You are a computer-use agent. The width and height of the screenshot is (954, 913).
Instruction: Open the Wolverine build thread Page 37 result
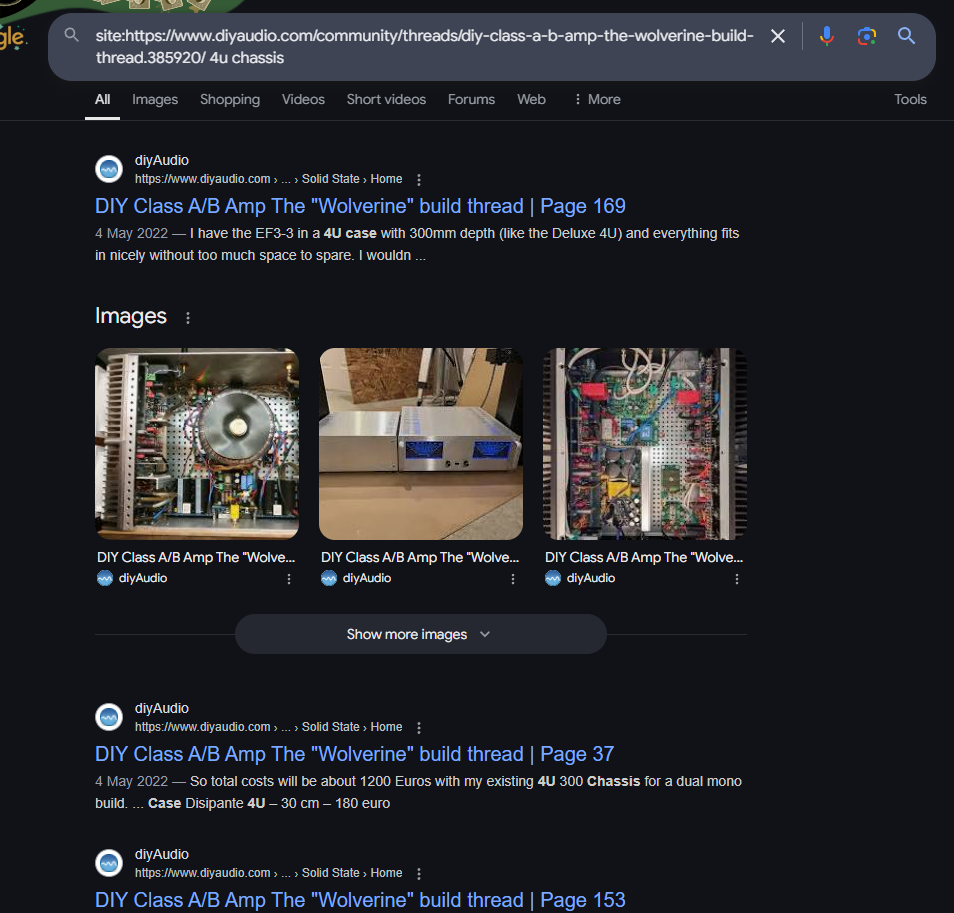(x=354, y=754)
